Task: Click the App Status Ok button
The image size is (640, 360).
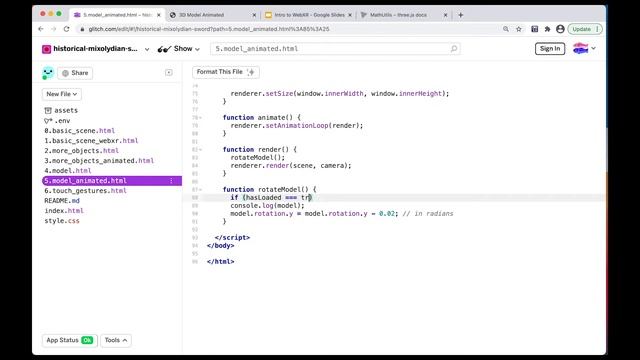Action: [x=70, y=340]
